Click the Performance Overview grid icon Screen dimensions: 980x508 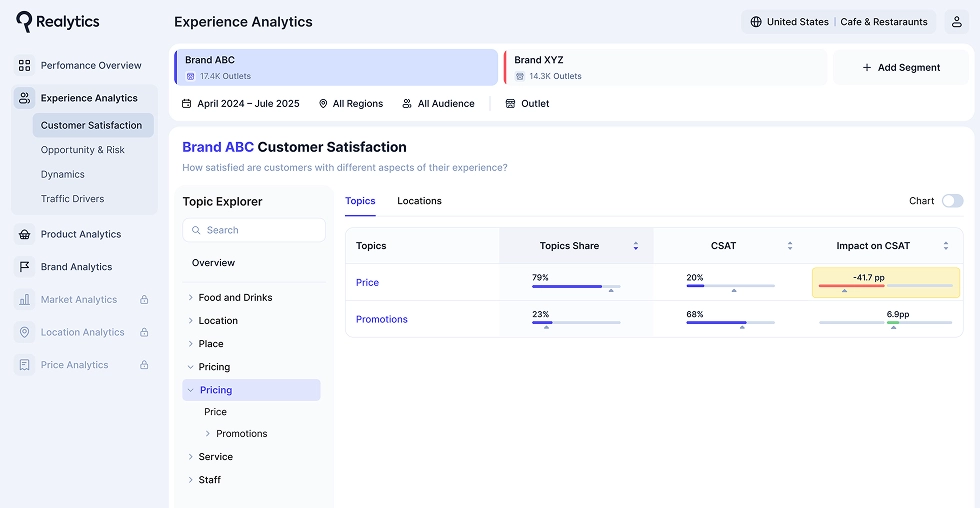coord(24,65)
